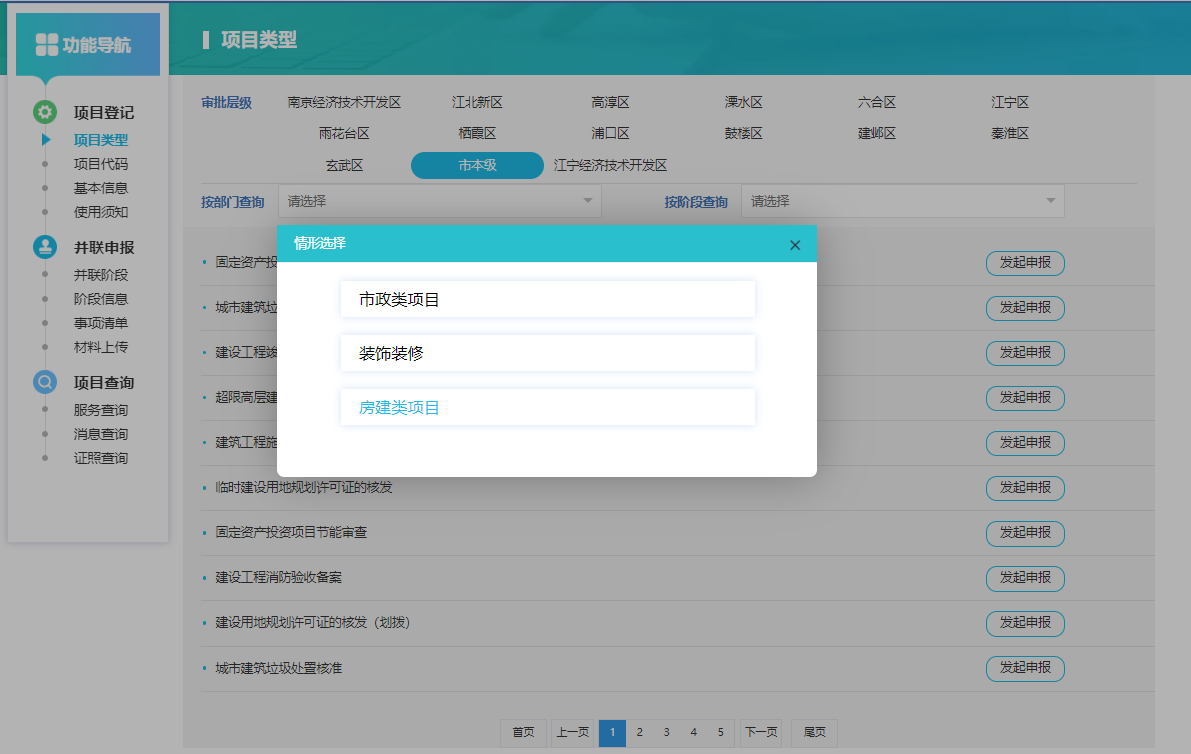Jump to 尾页 last page
Image resolution: width=1191 pixels, height=754 pixels.
point(814,732)
